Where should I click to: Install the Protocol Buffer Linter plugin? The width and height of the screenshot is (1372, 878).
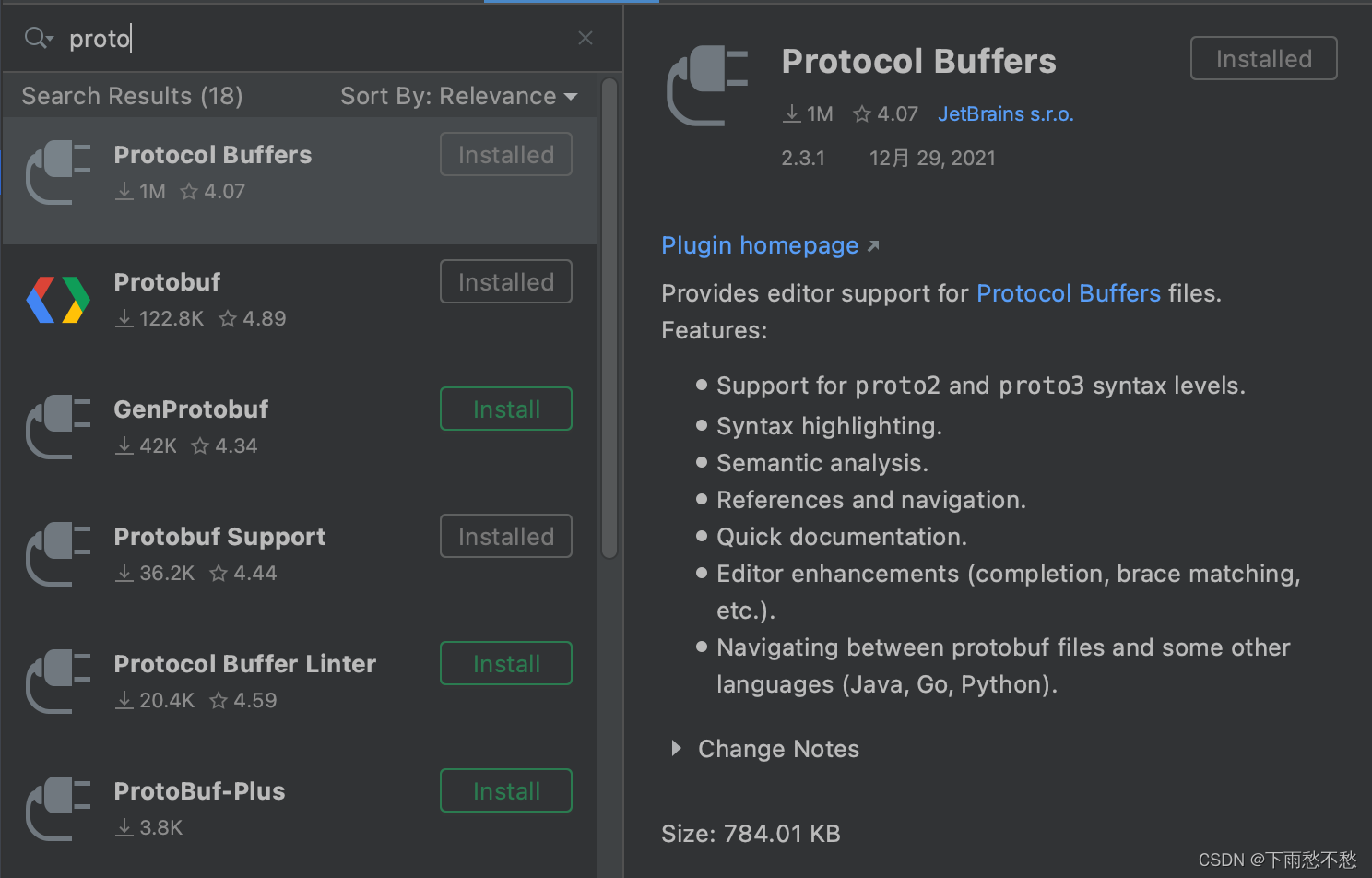(505, 662)
